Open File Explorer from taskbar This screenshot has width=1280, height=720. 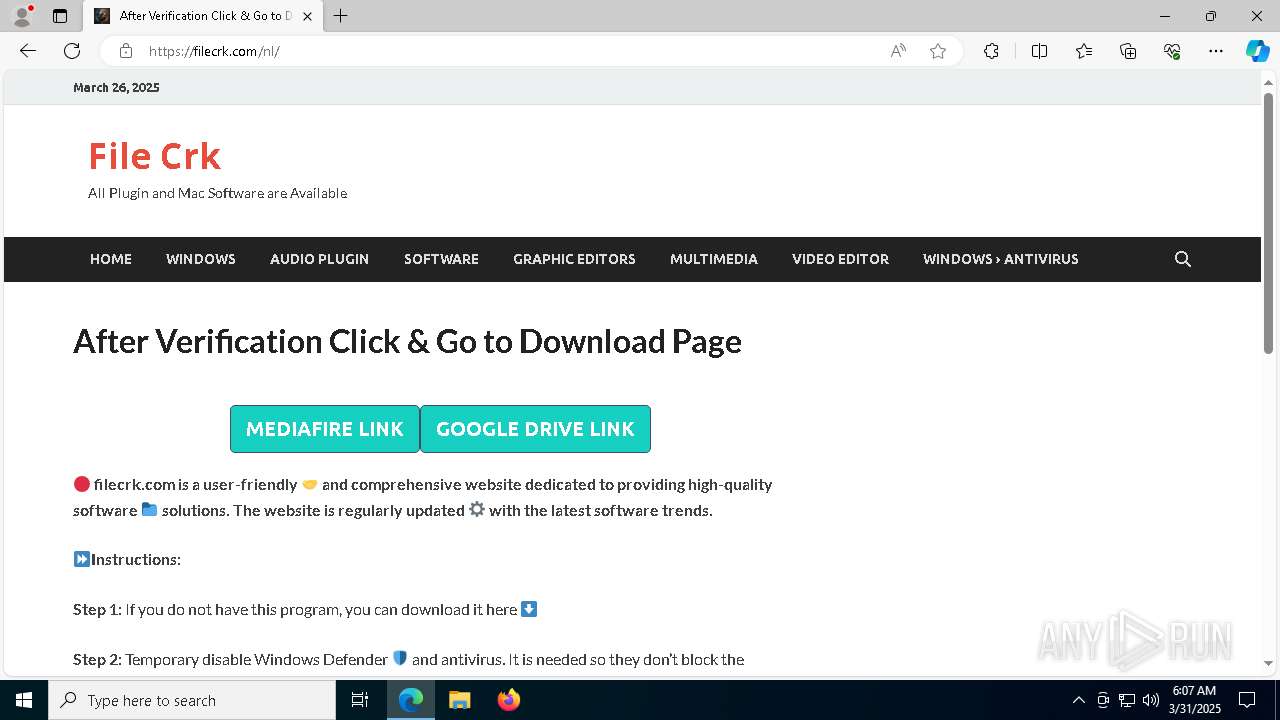[x=459, y=700]
